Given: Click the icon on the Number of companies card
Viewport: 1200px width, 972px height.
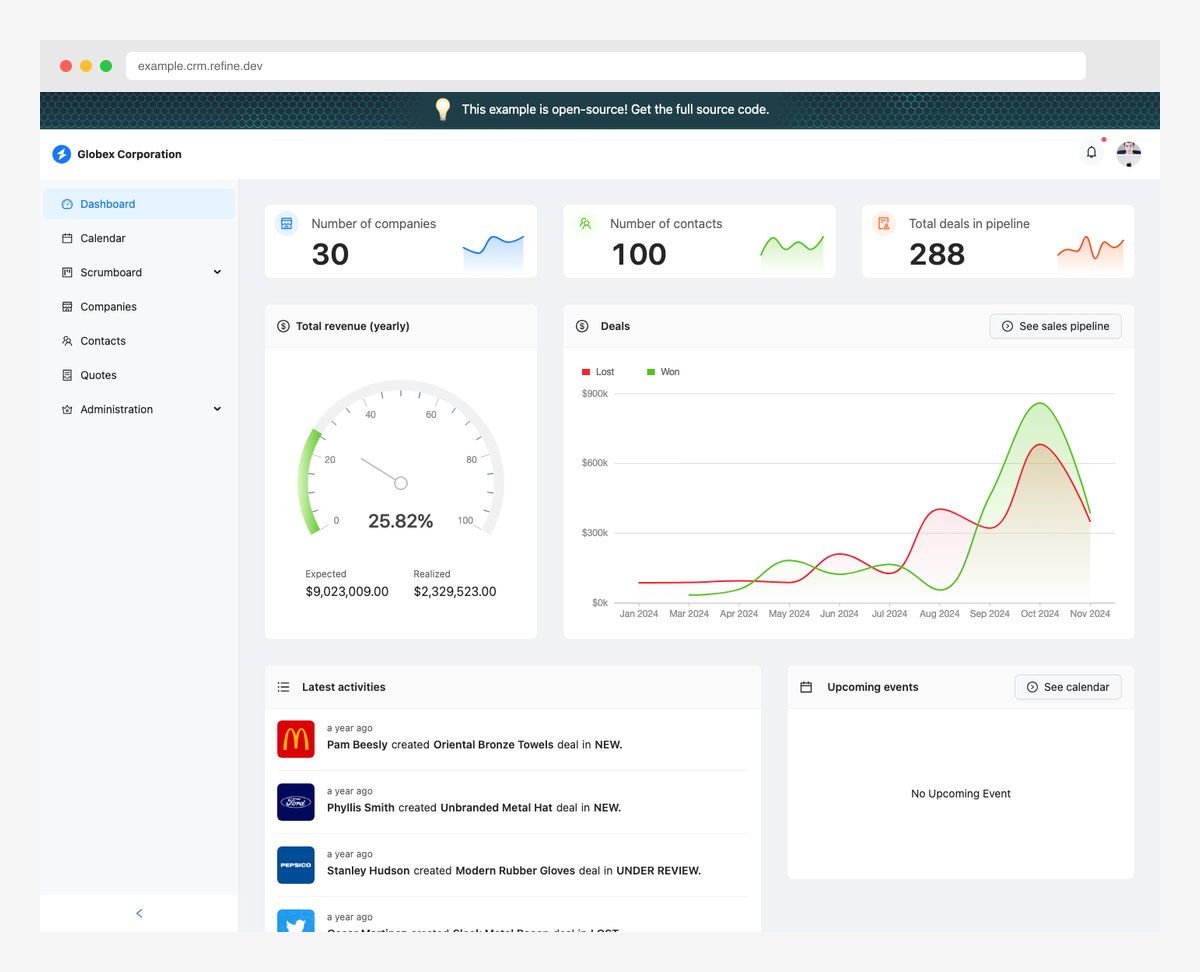Looking at the screenshot, I should tap(287, 224).
